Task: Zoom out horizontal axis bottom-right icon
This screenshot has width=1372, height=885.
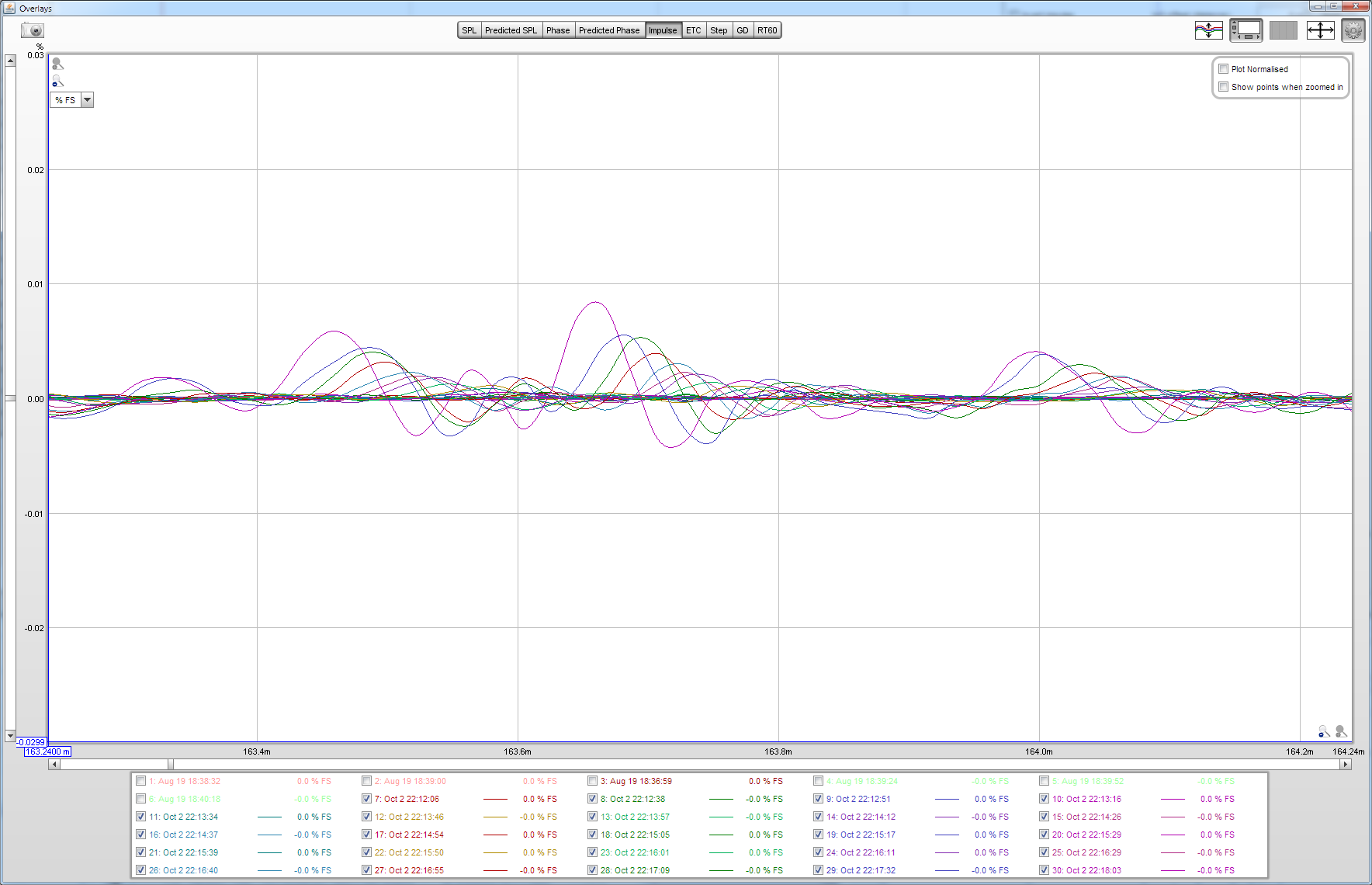Action: click(1324, 731)
